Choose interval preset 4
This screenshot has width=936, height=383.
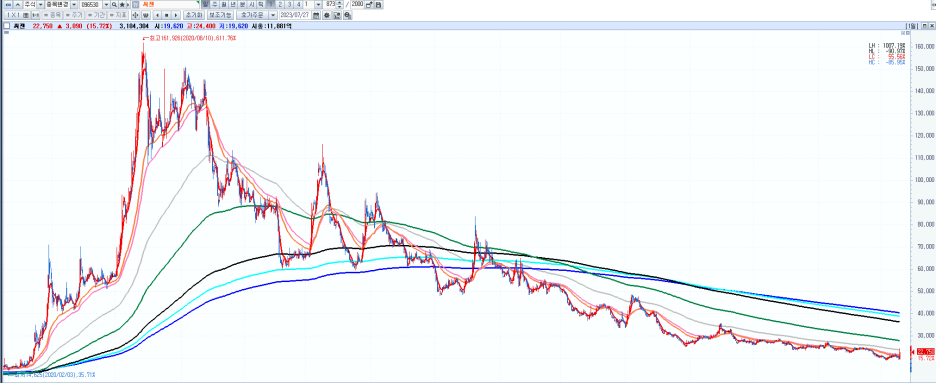298,4
